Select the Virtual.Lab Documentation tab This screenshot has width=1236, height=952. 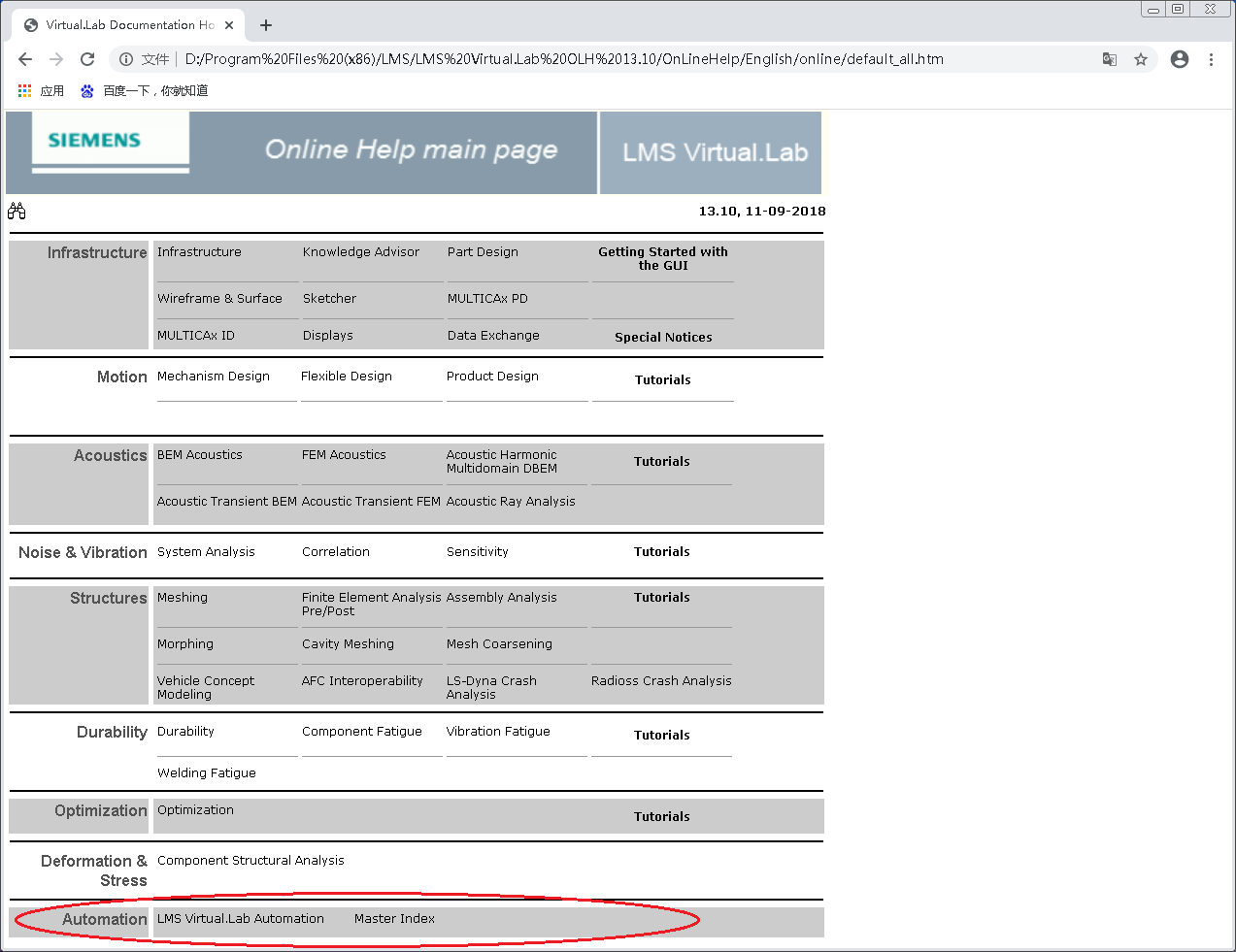126,24
